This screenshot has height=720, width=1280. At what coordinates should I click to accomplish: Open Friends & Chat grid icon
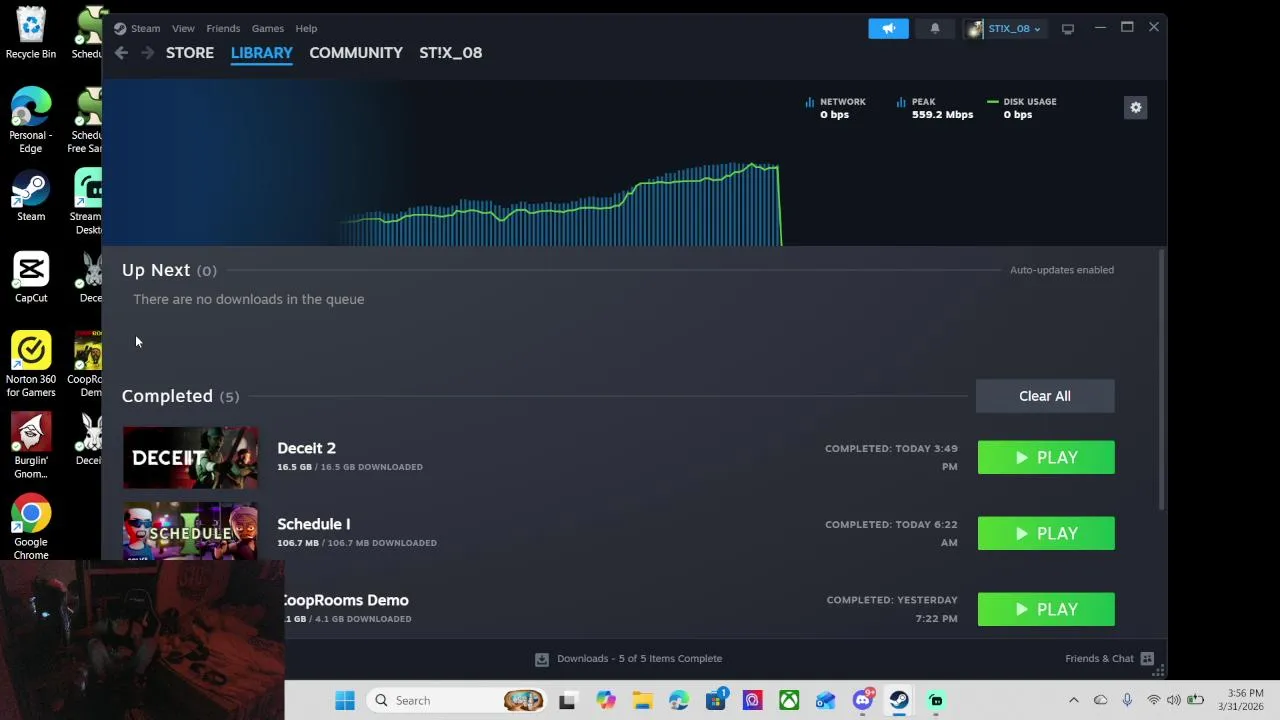(1147, 658)
